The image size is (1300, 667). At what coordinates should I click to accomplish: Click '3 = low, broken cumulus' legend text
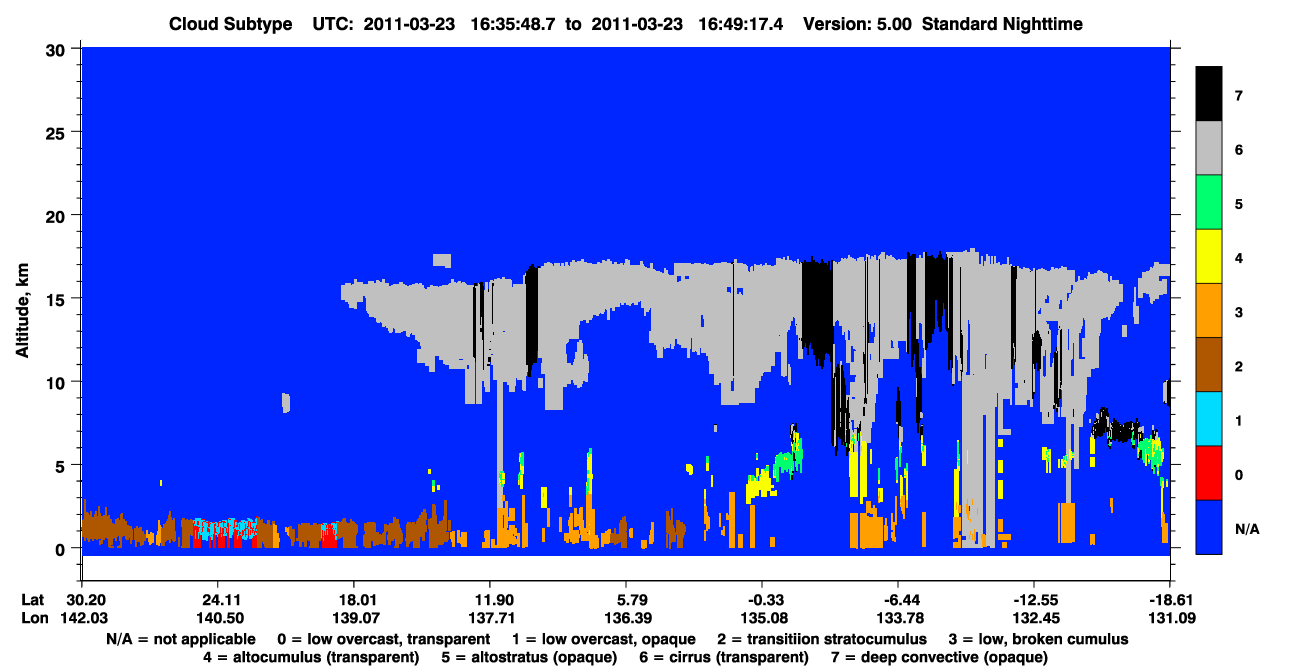[x=1039, y=639]
